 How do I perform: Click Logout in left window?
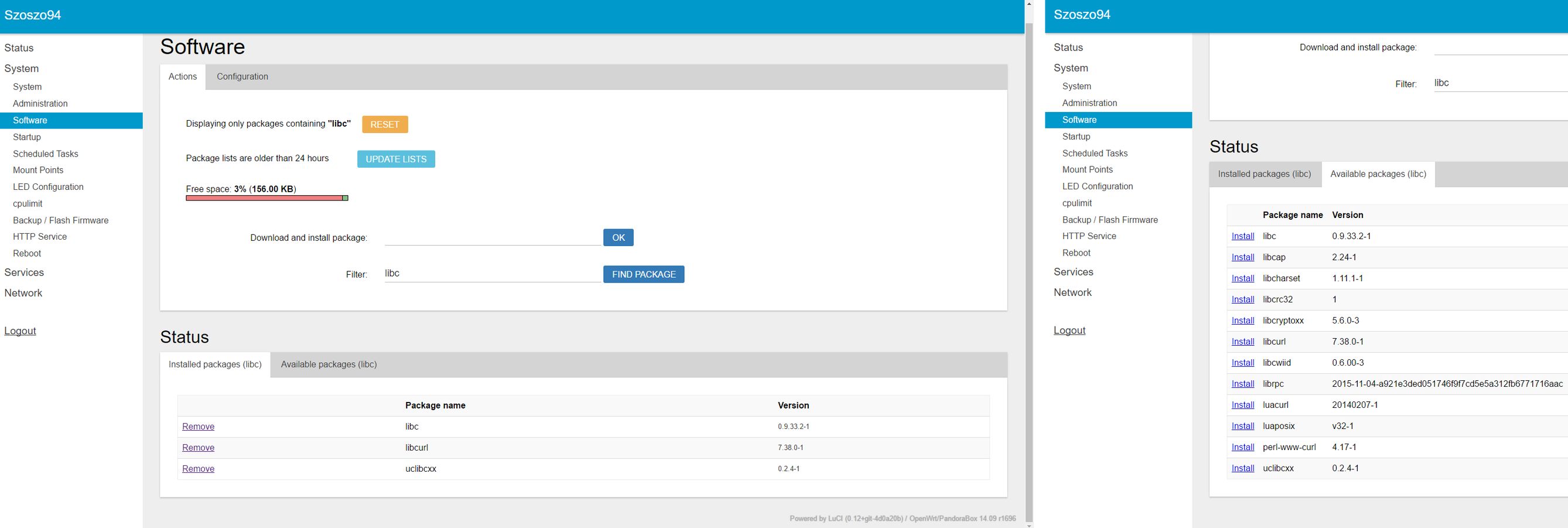20,331
